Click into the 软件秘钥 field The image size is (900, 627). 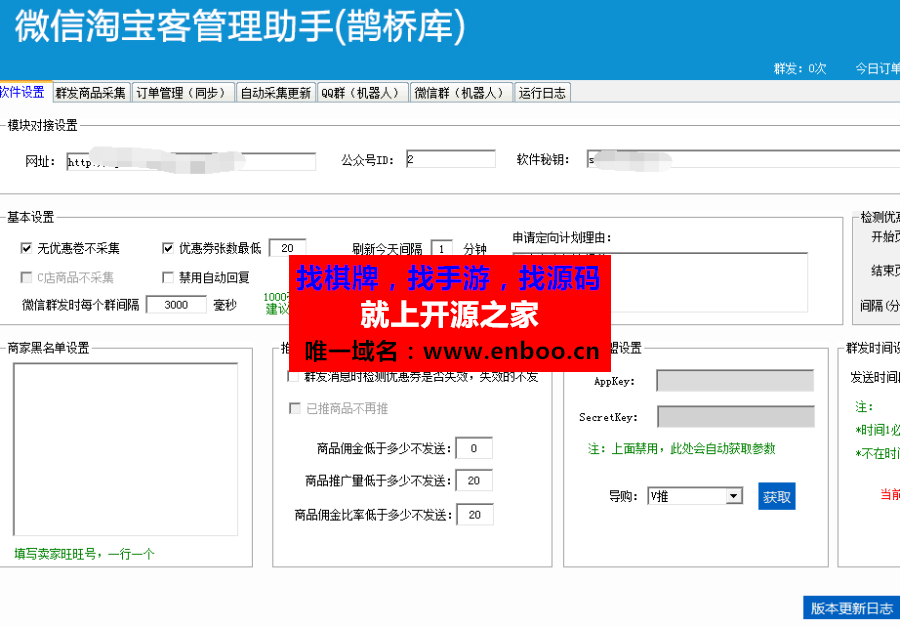coord(743,160)
